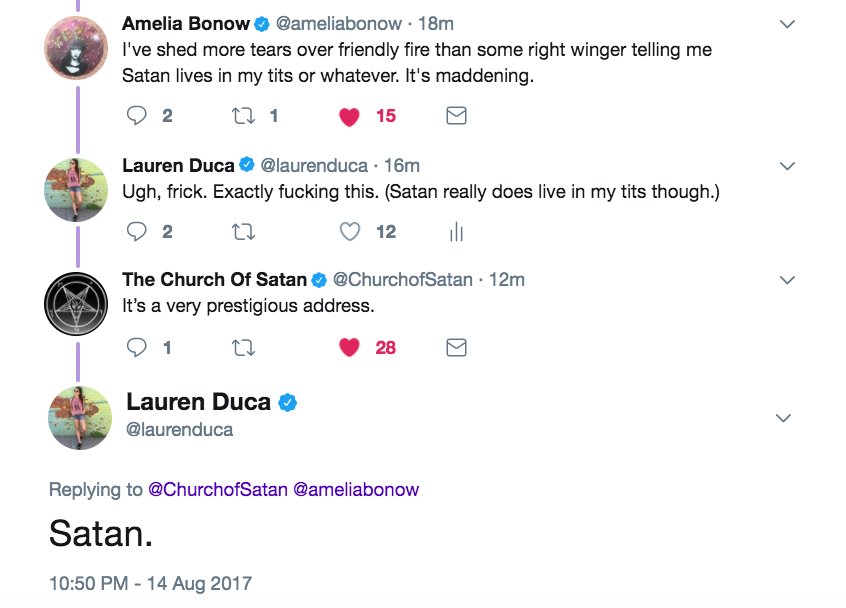The image size is (846, 608).
Task: Open dropdown on main Lauren Duca tweet
Action: (x=784, y=418)
